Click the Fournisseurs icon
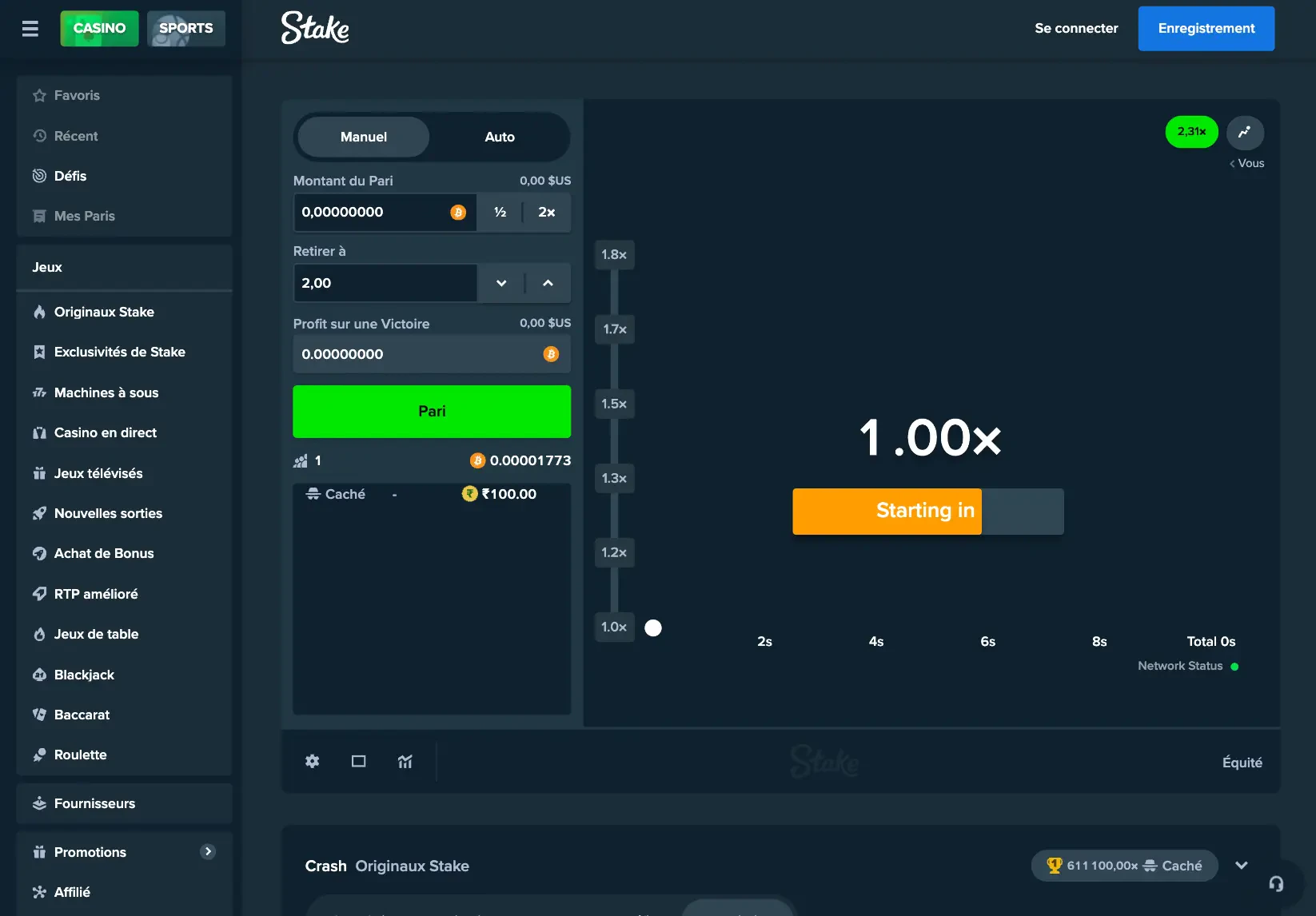 [x=39, y=803]
